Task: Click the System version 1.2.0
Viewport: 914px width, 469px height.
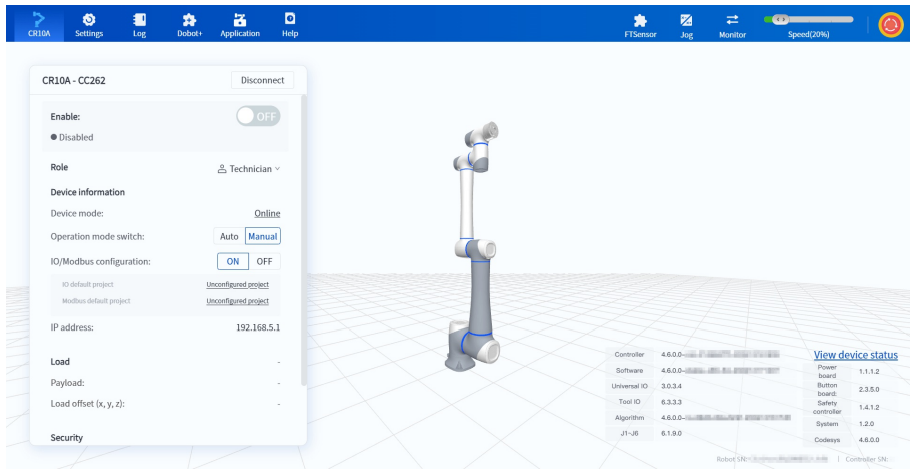Action: (867, 424)
